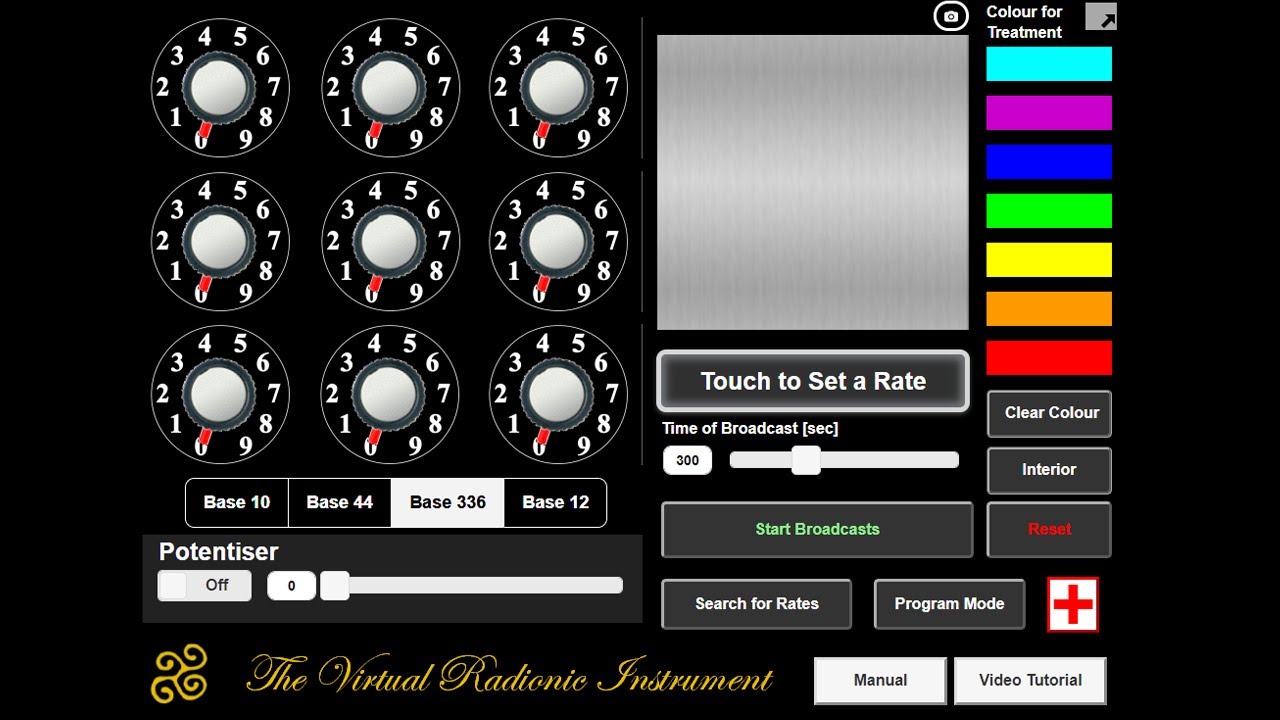
Task: Click the Time of Broadcast value field 300
Action: [688, 460]
